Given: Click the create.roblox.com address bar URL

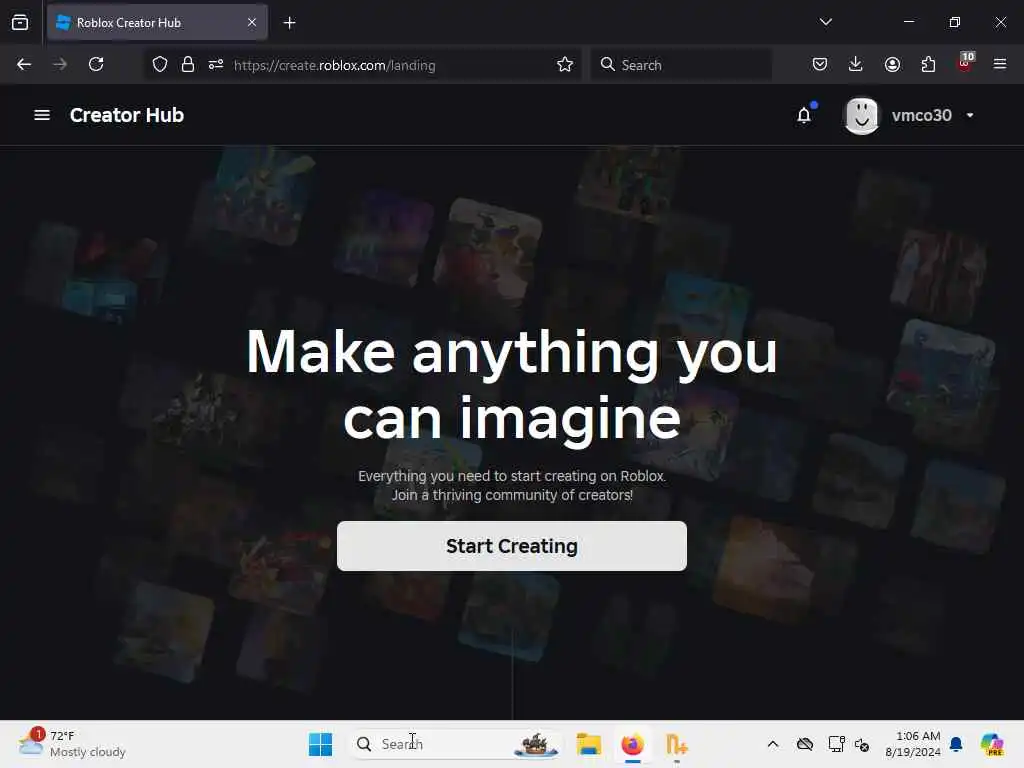Looking at the screenshot, I should [334, 65].
